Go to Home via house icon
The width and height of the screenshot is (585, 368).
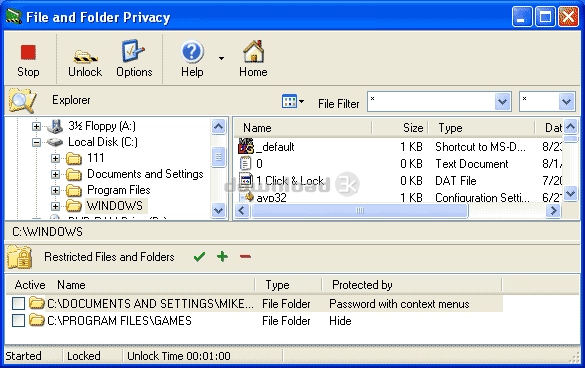point(253,52)
